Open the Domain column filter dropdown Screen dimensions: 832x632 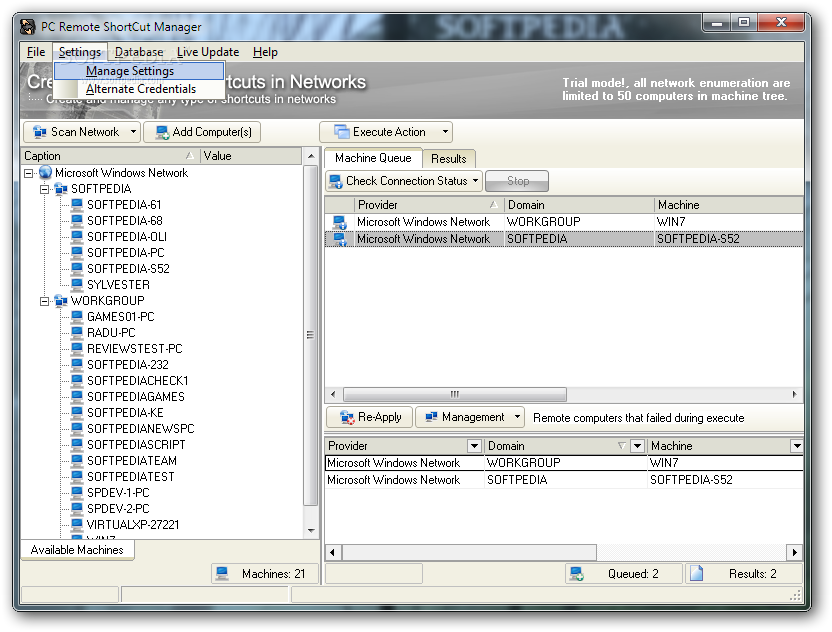pyautogui.click(x=638, y=446)
